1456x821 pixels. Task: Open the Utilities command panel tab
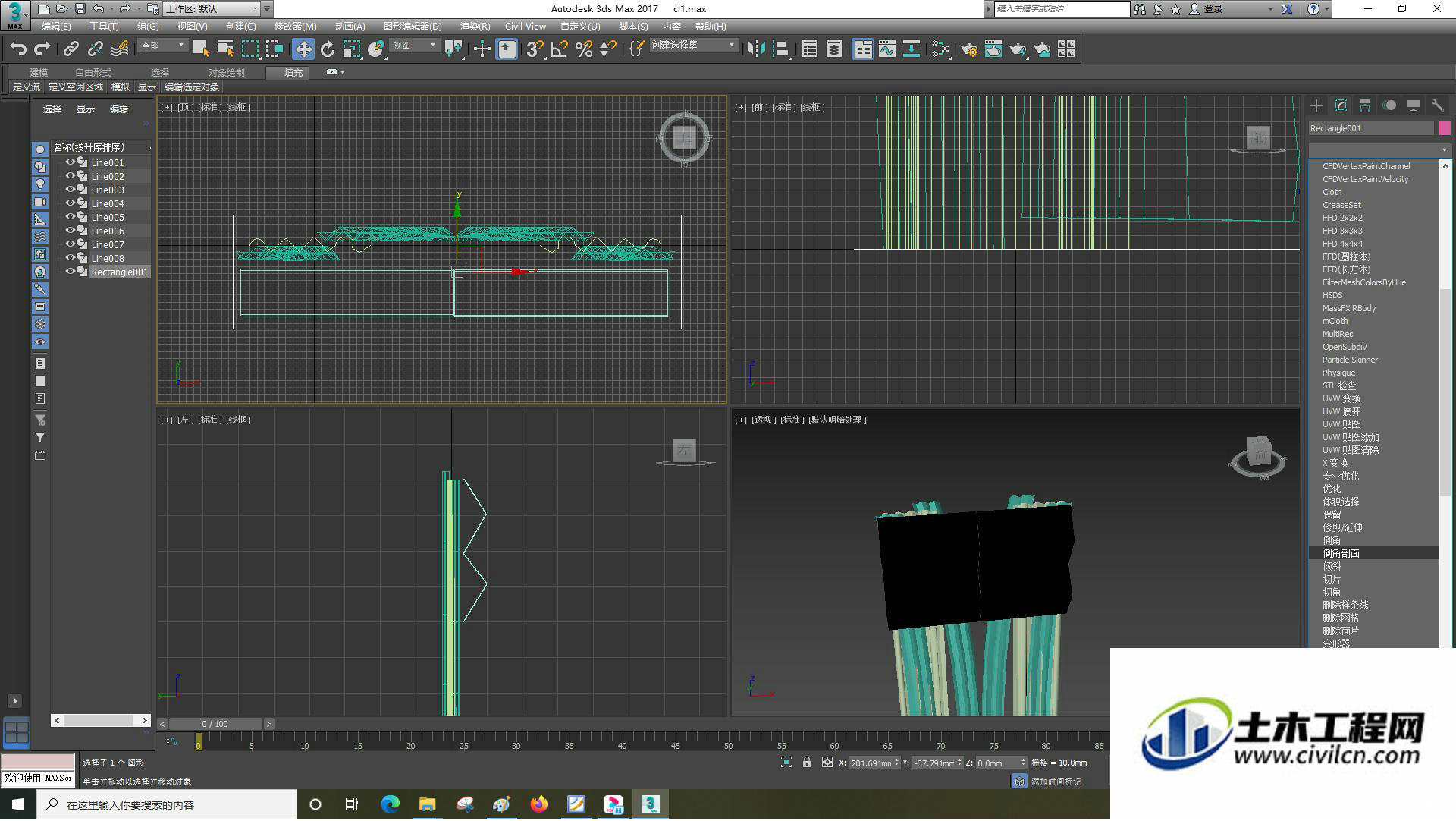pyautogui.click(x=1438, y=105)
